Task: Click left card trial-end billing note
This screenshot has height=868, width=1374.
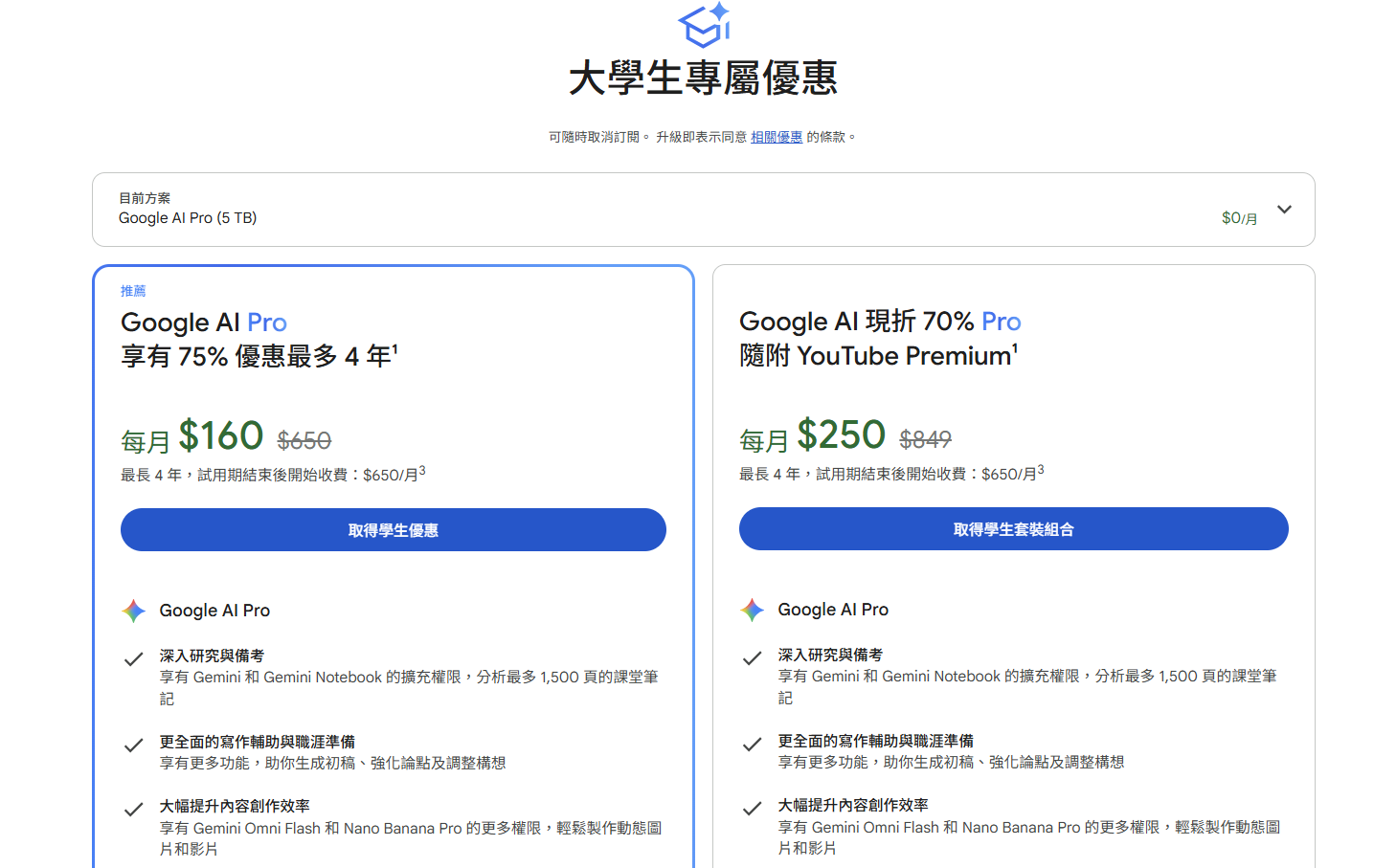Action: (x=273, y=474)
